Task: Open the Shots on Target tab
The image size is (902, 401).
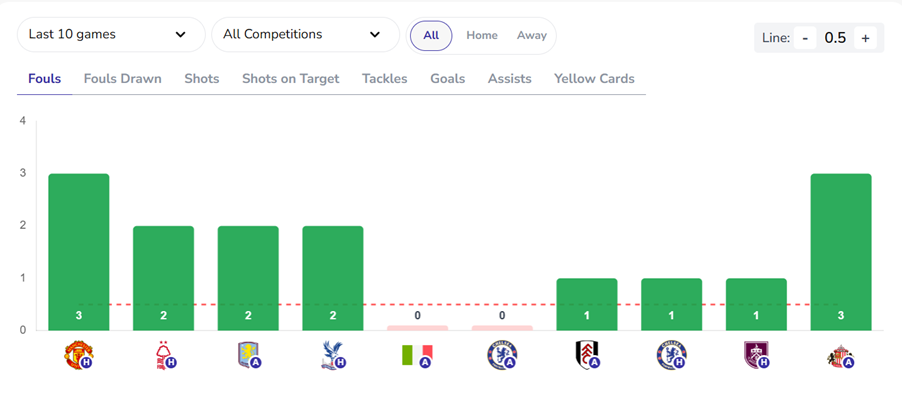Action: coord(290,79)
